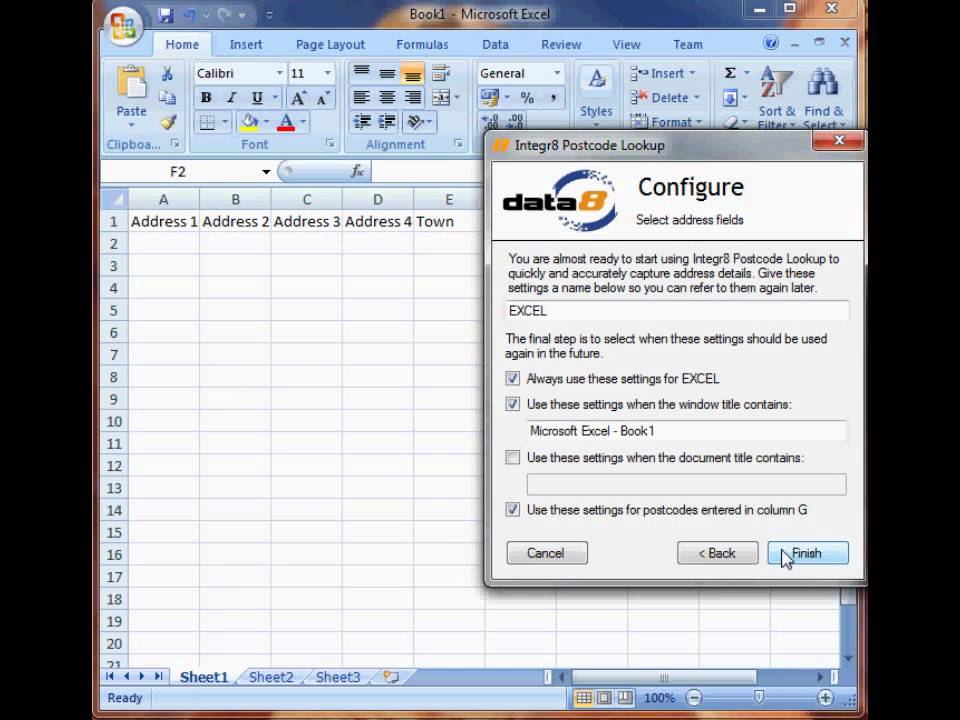This screenshot has height=720, width=960.
Task: Click Sort & Filter button
Action: point(776,97)
